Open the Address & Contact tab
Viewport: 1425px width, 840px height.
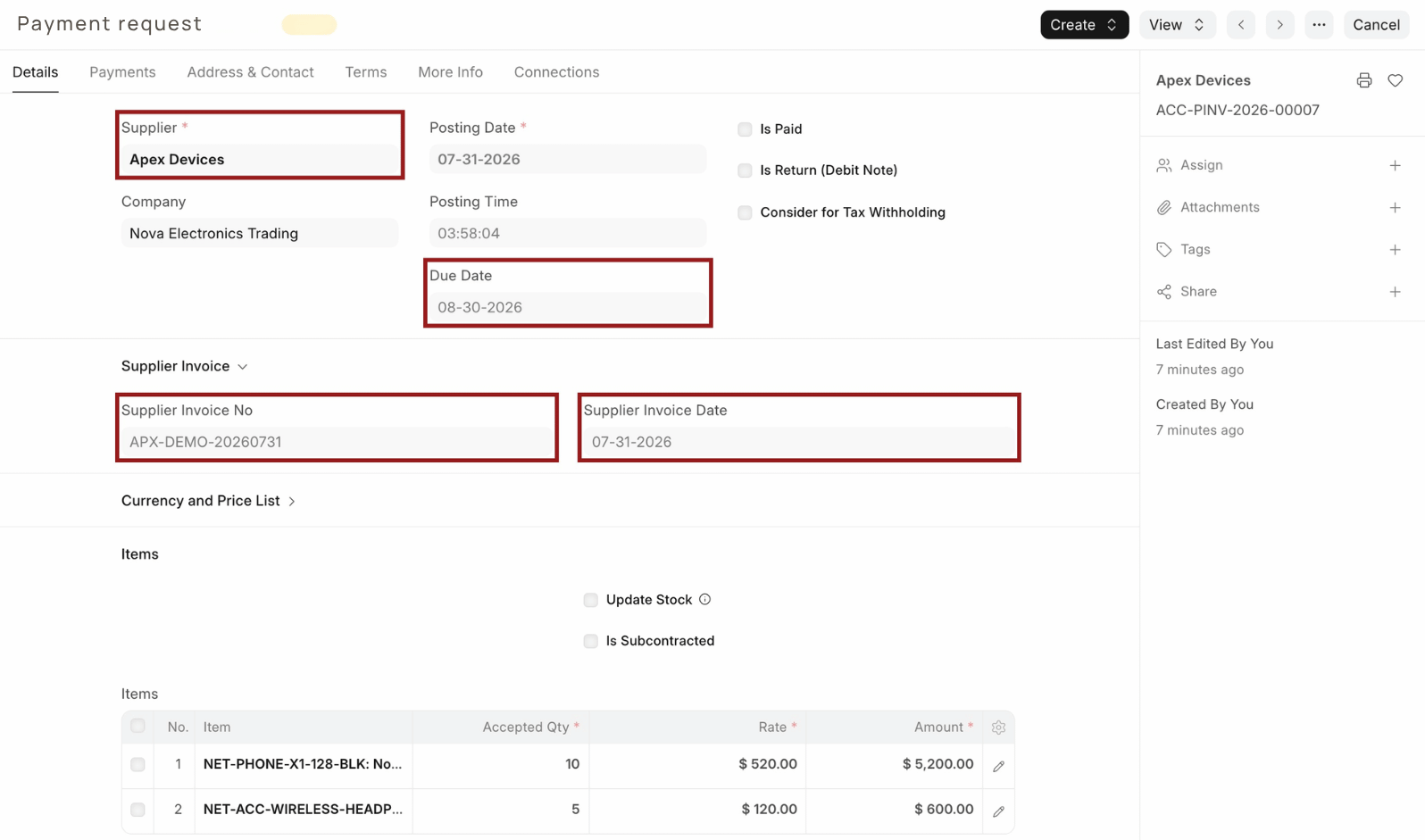point(250,72)
